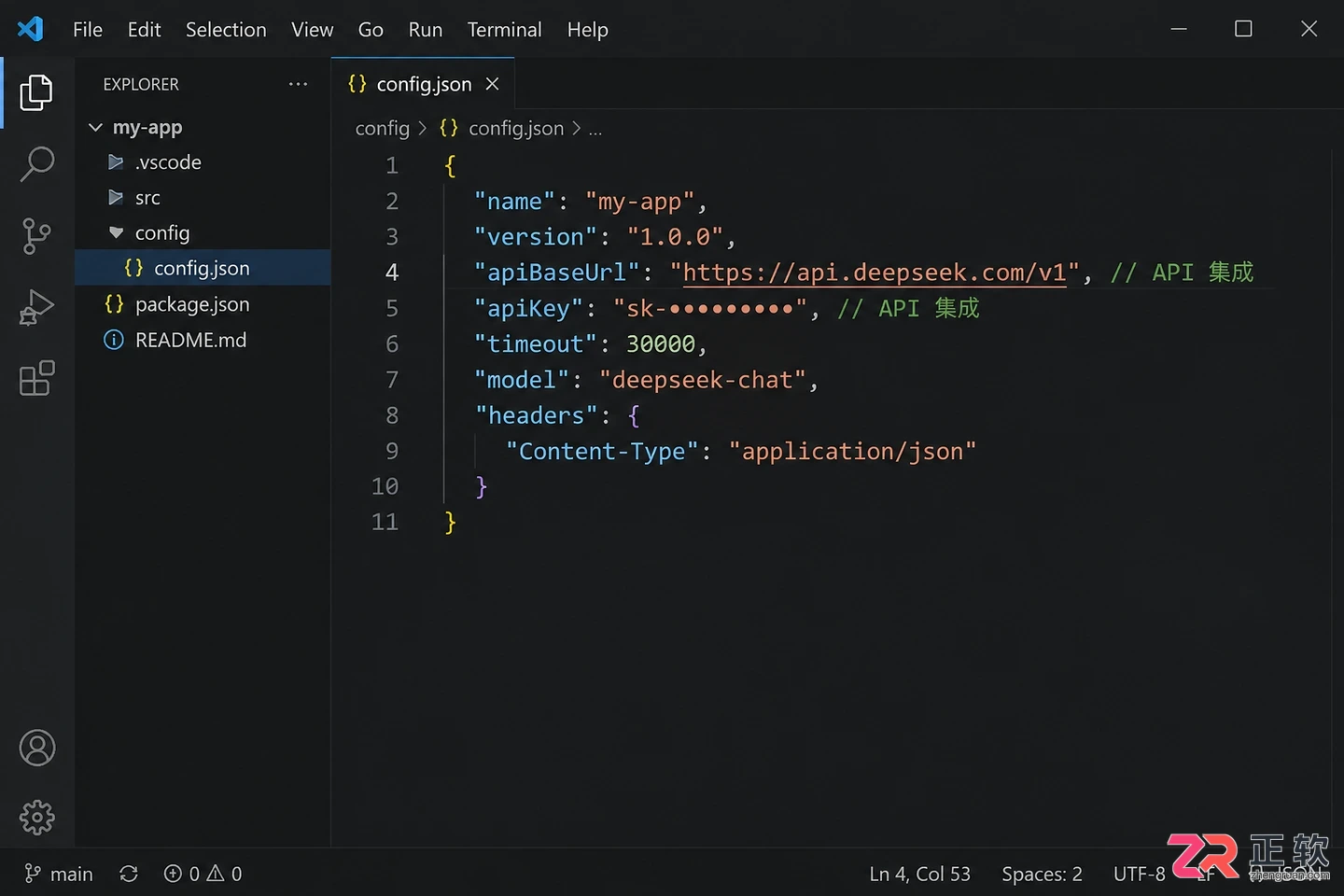Screen dimensions: 1344x896
Task: Expand the .vscode folder
Action: pyautogui.click(x=116, y=162)
